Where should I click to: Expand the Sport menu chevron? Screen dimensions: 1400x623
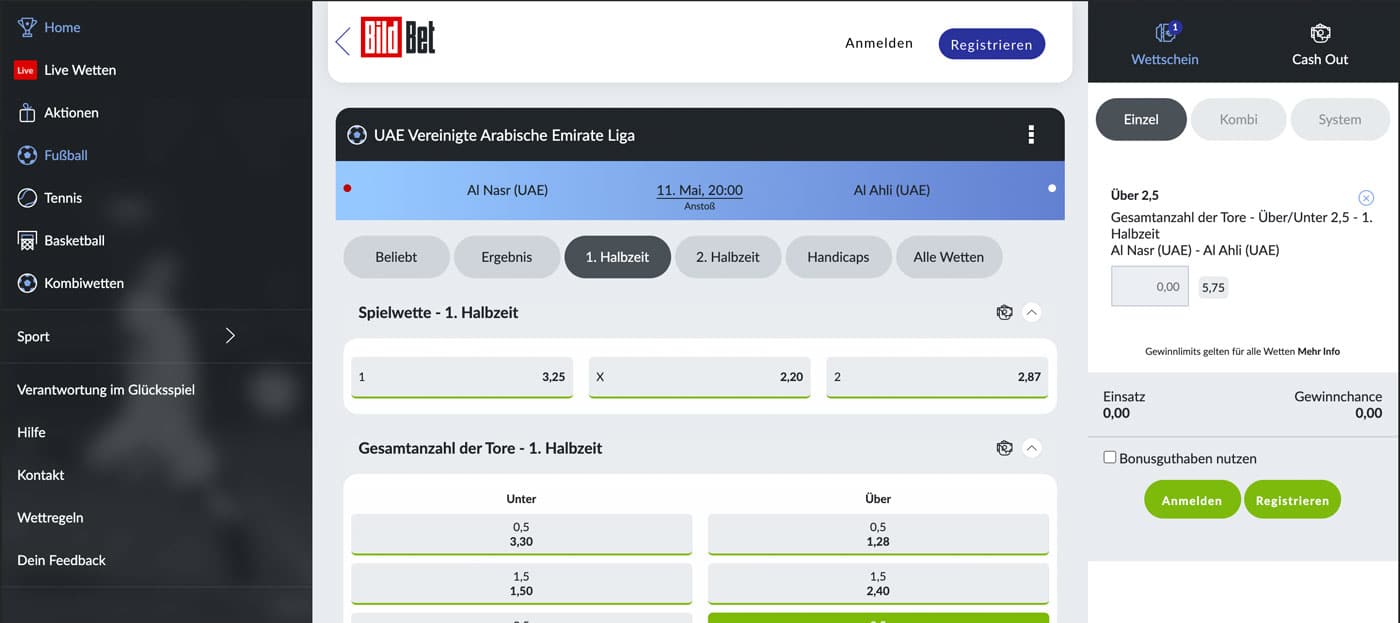click(231, 336)
